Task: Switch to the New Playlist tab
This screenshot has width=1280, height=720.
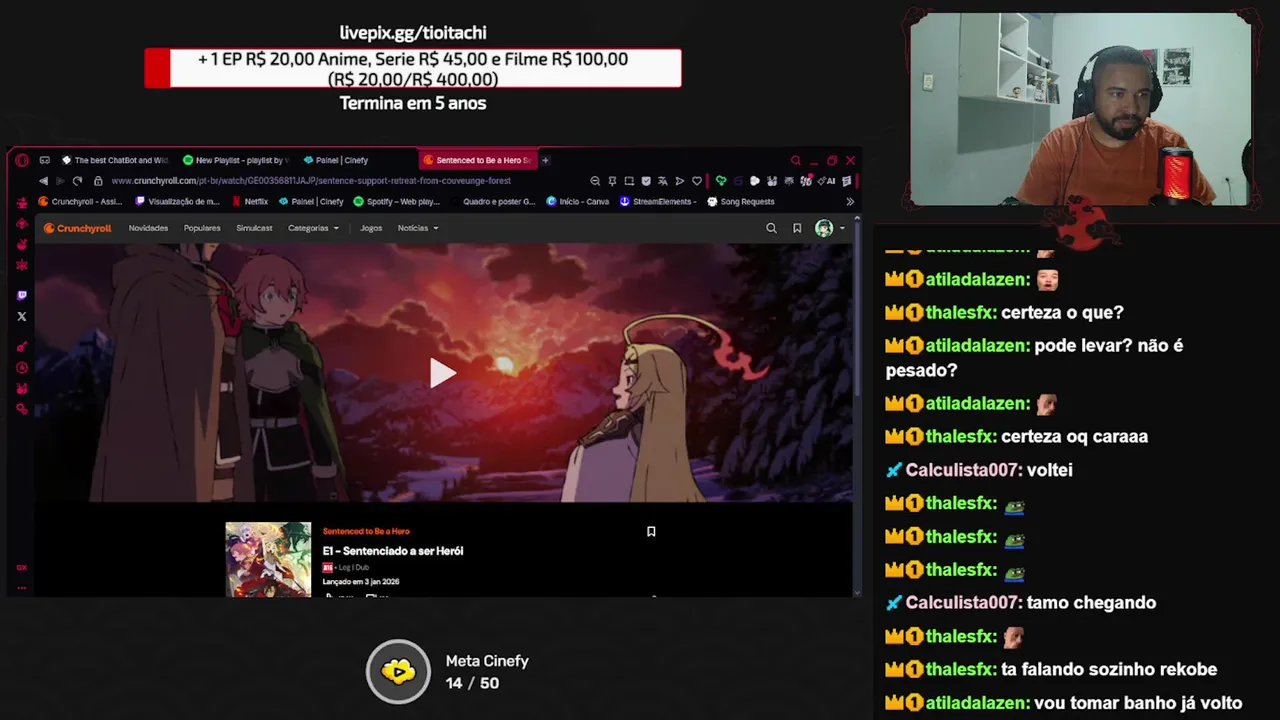Action: [236, 160]
